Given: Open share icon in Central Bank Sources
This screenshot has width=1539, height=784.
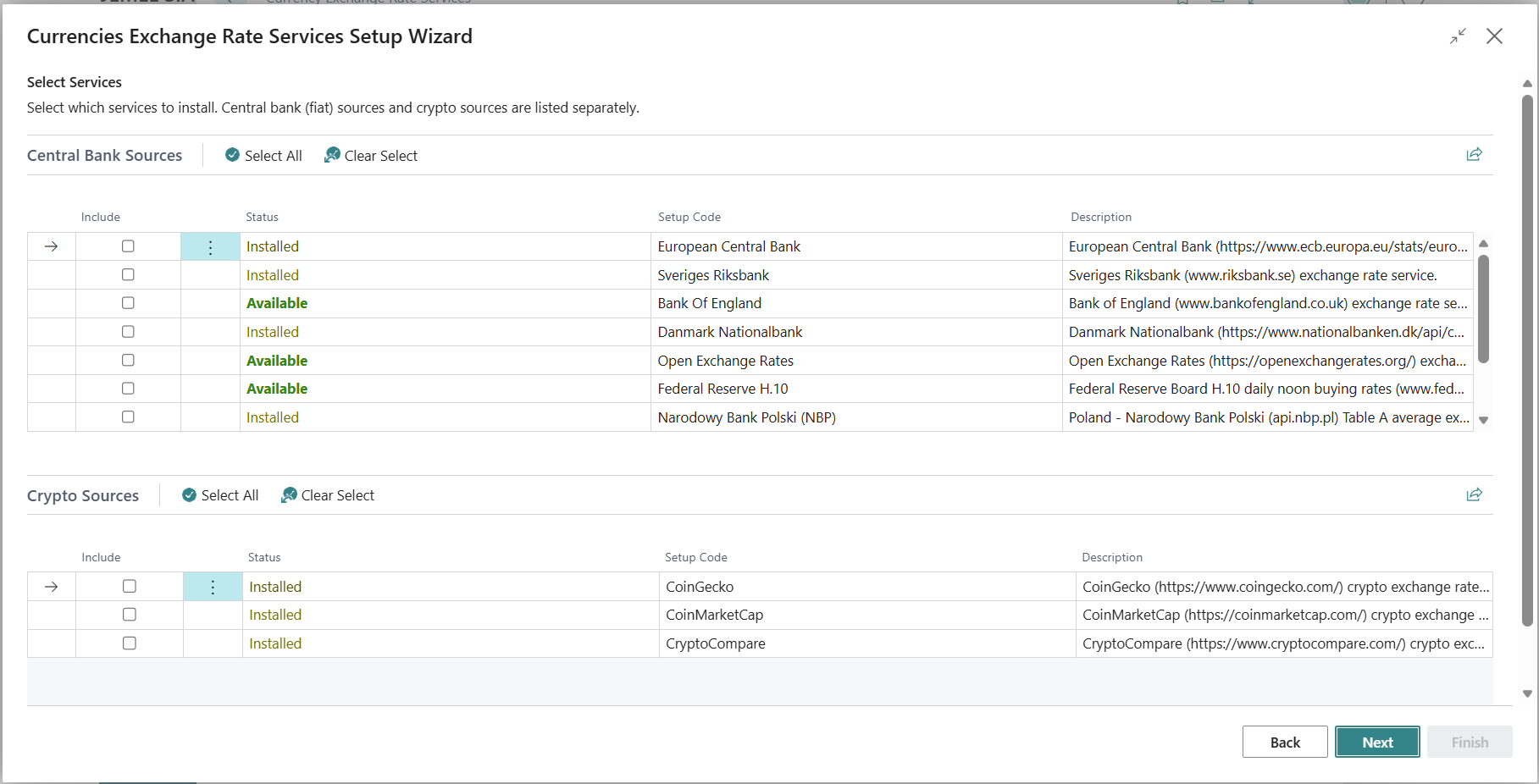Looking at the screenshot, I should pyautogui.click(x=1474, y=154).
